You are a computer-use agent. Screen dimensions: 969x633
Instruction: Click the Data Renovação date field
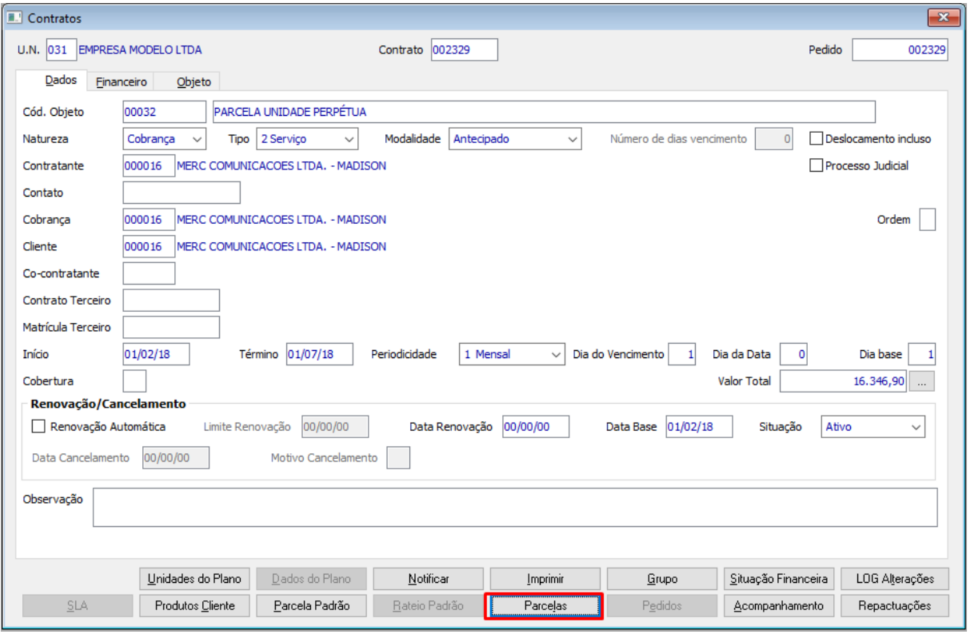[x=536, y=427]
